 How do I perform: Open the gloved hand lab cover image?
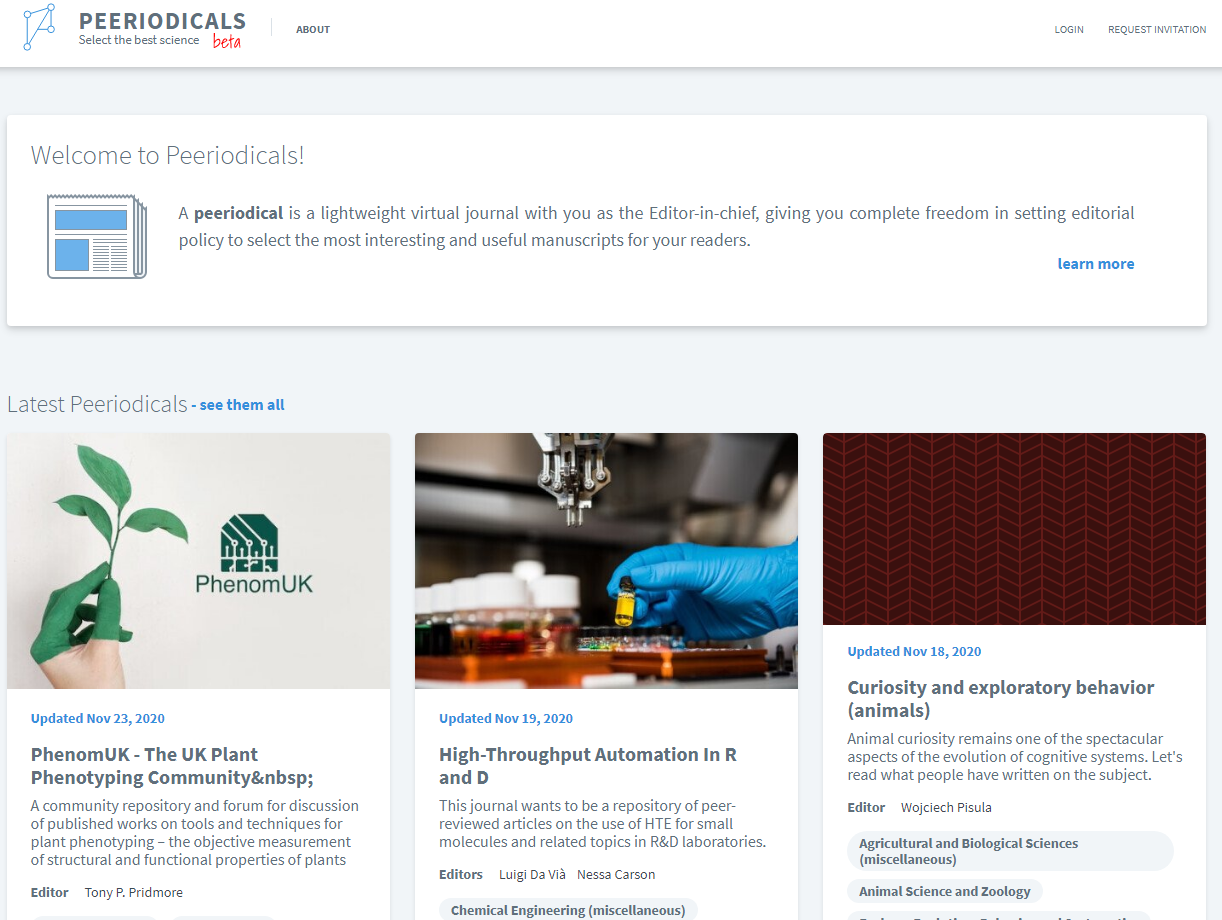[606, 561]
